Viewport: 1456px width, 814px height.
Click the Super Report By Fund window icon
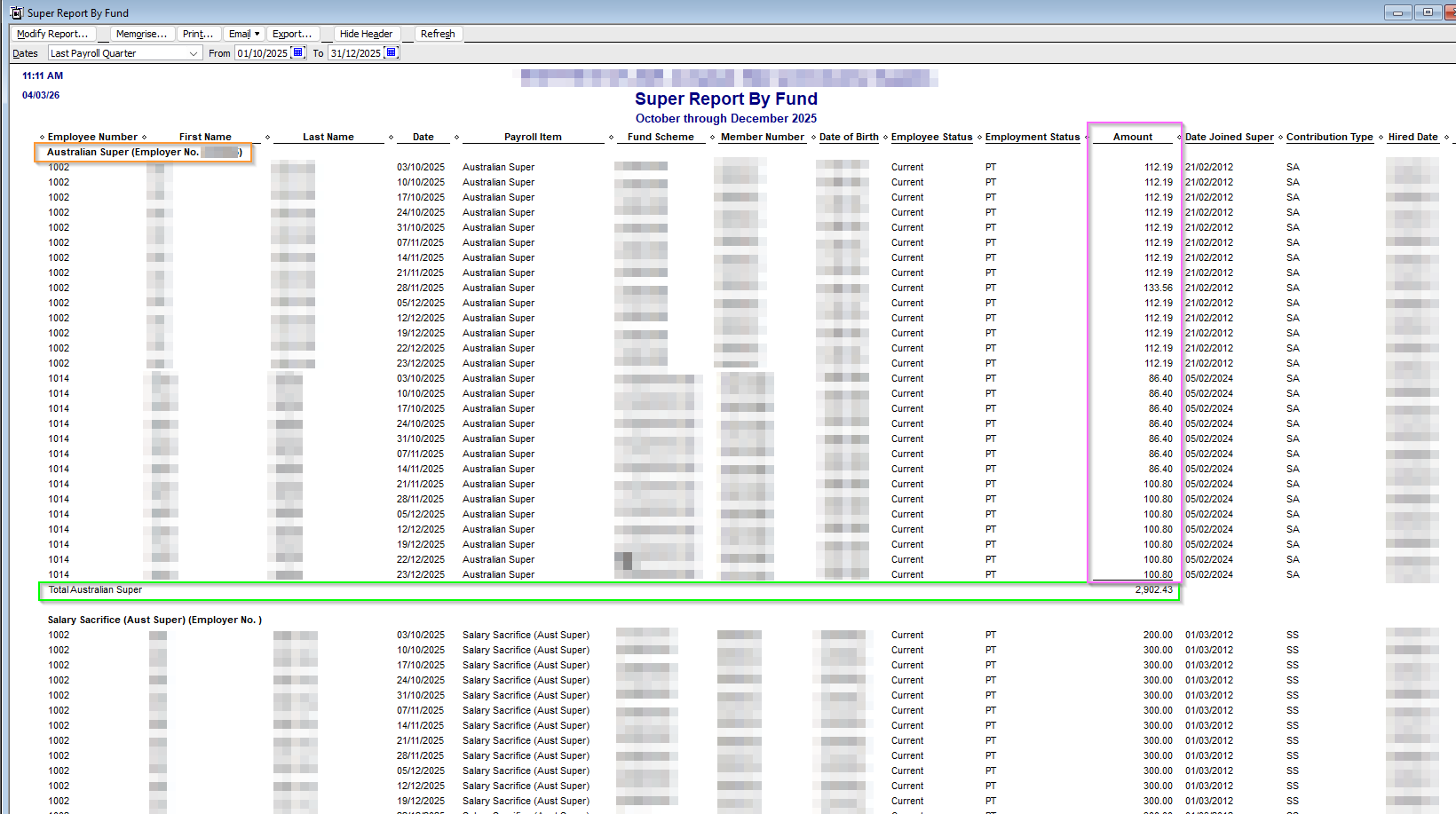tap(16, 12)
